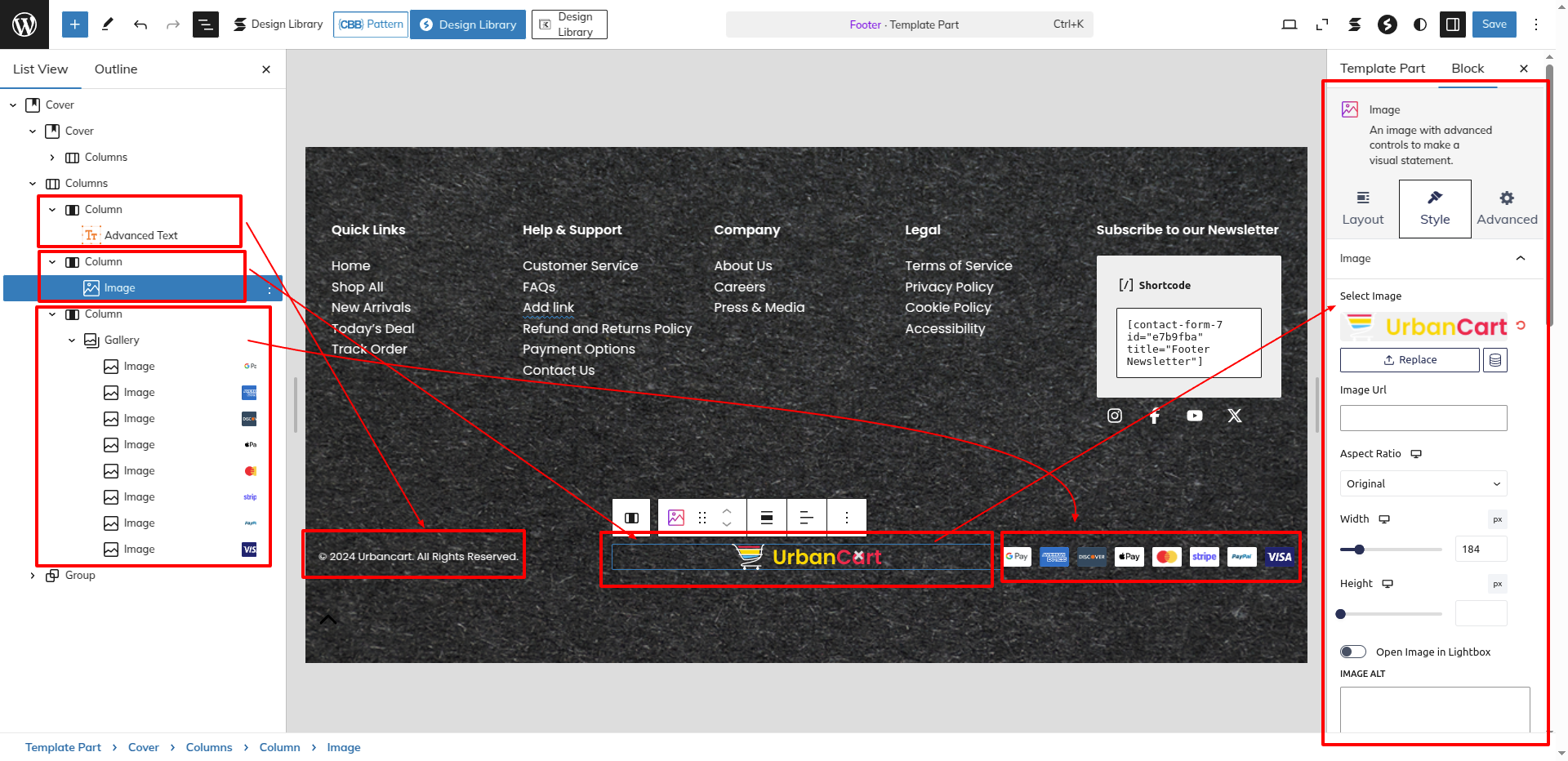Click the styles half-circle icon

[1420, 24]
